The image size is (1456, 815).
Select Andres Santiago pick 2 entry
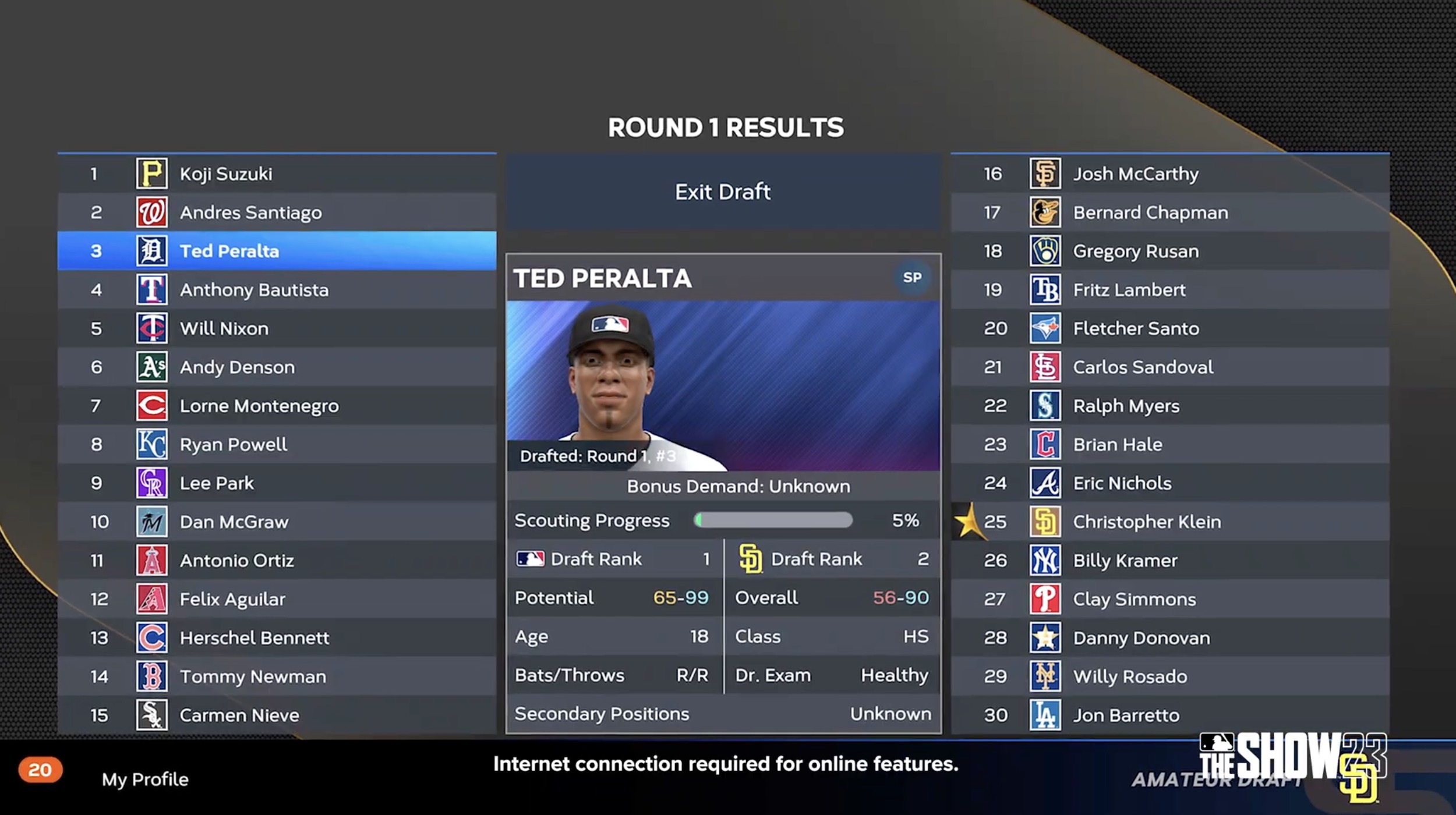(x=276, y=211)
